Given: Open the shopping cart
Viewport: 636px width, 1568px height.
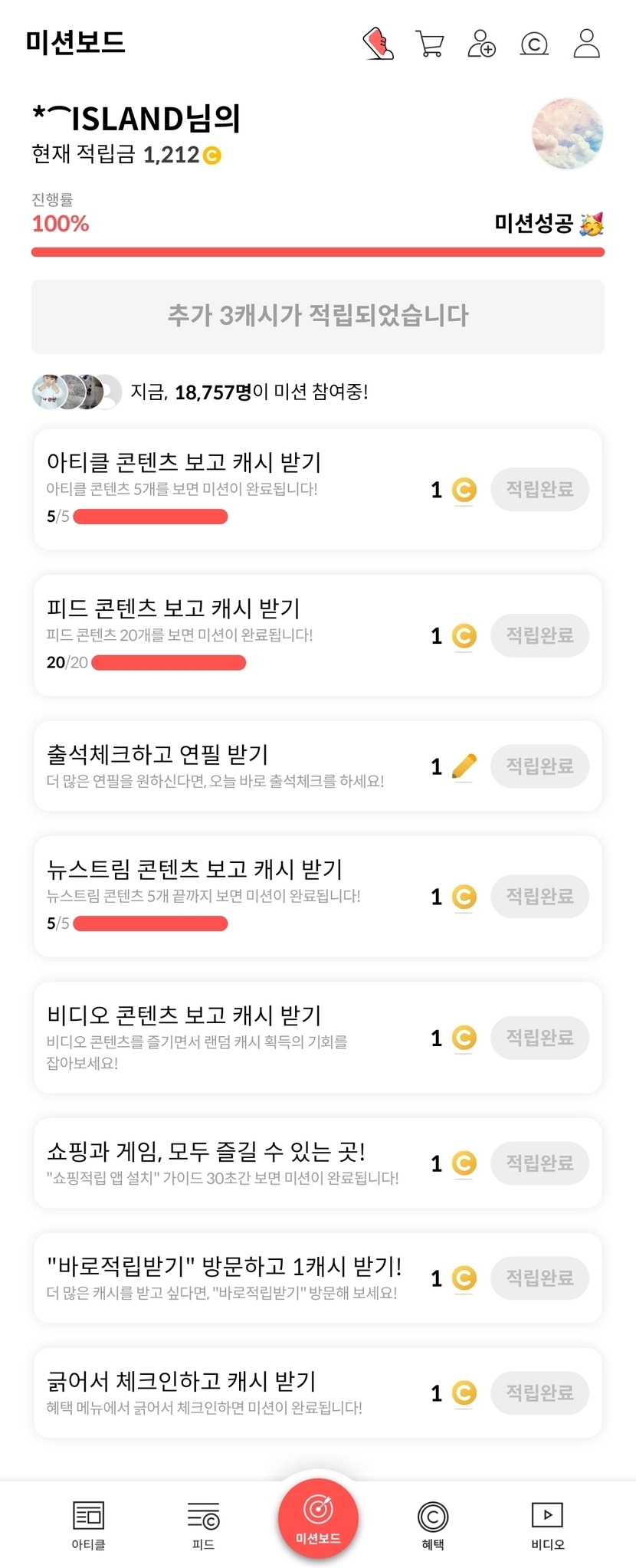Looking at the screenshot, I should 430,44.
